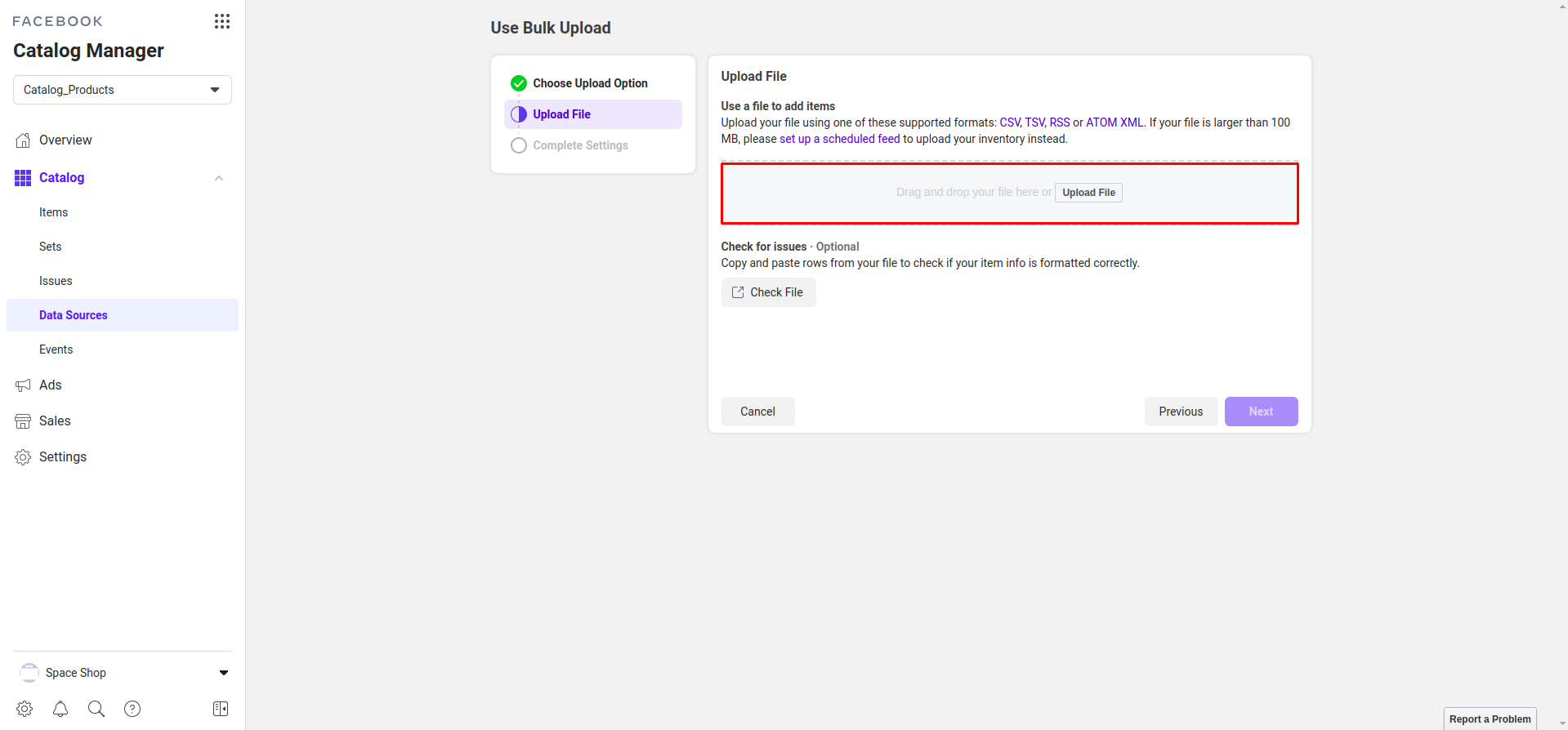
Task: Open Events in the sidebar
Action: point(56,349)
